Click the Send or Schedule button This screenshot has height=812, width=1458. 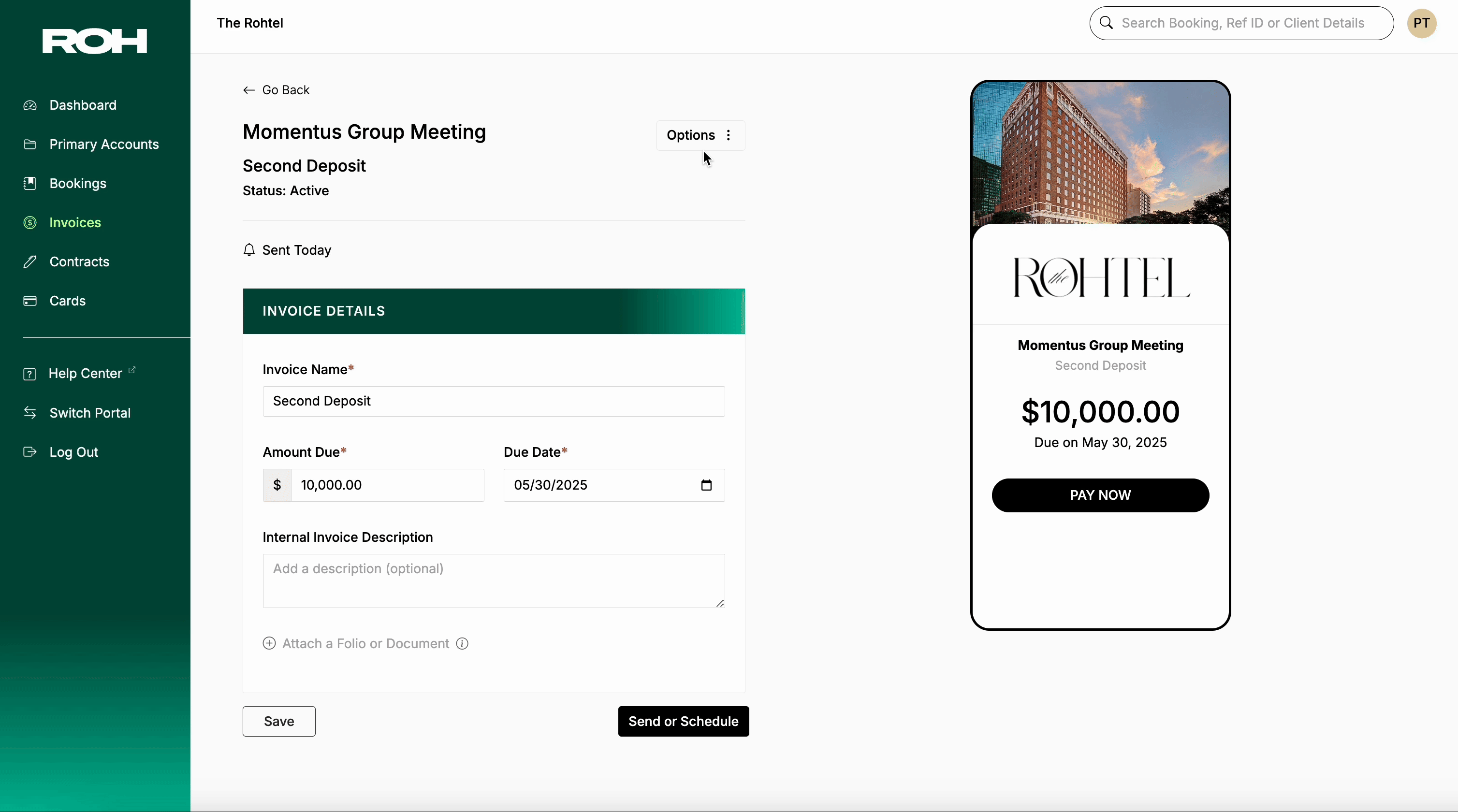point(683,721)
